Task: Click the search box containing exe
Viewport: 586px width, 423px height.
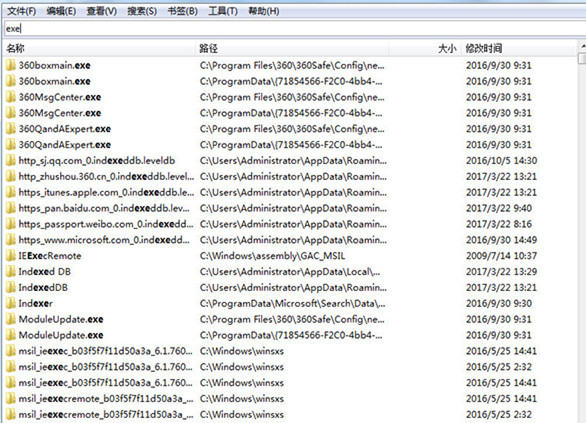Action: click(295, 29)
